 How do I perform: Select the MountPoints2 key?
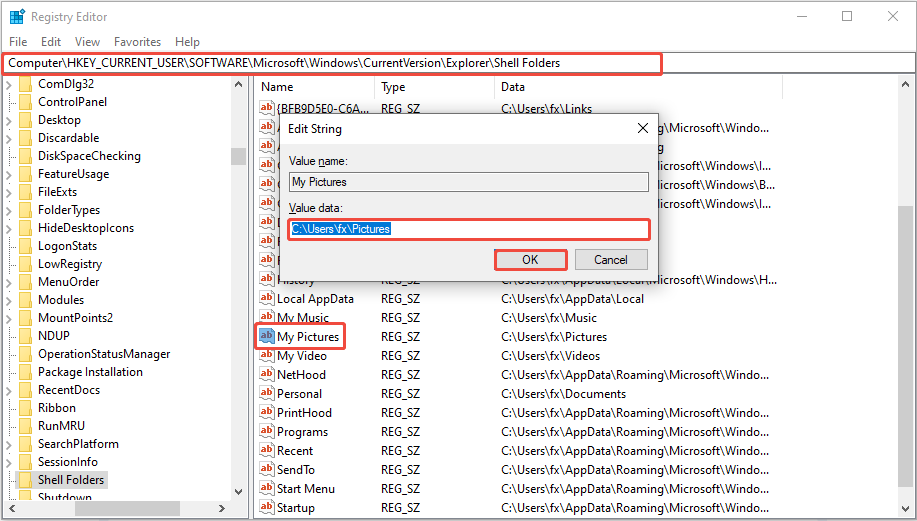click(x=75, y=318)
